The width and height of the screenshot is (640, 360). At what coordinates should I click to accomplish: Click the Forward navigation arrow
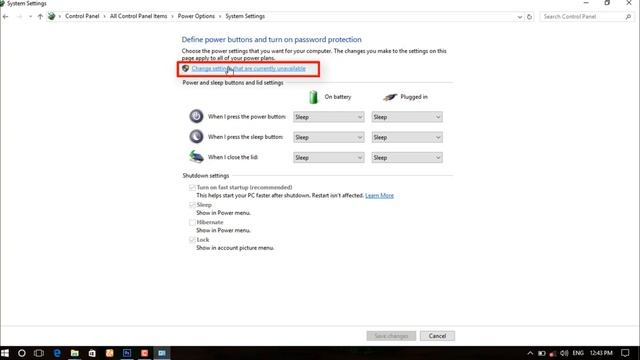19,17
